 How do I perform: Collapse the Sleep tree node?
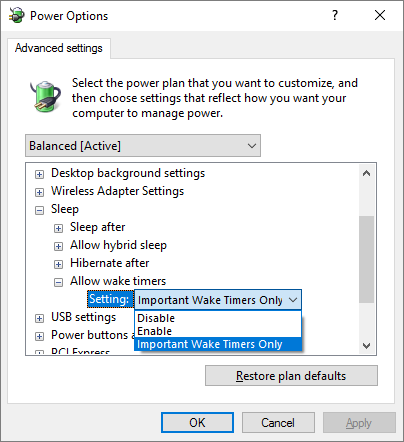click(39, 210)
